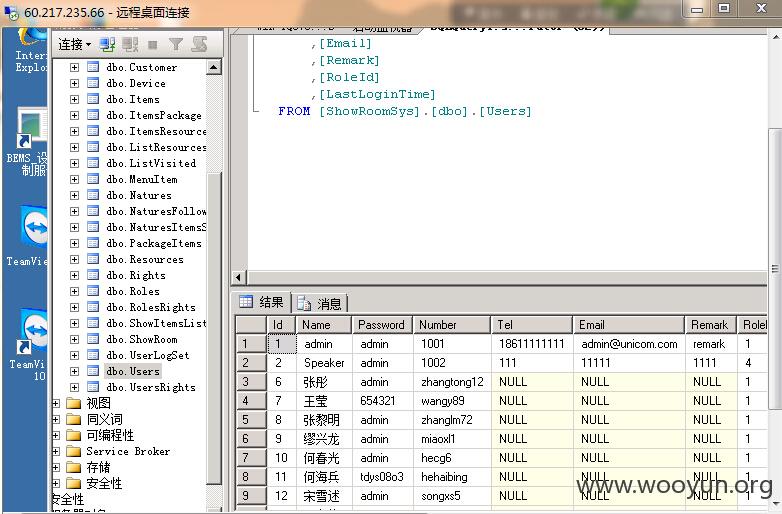Click the Email column header
The width and height of the screenshot is (782, 514).
tap(628, 325)
